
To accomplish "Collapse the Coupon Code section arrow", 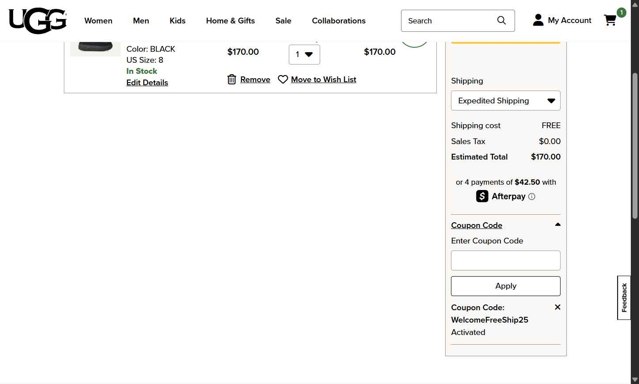I will pyautogui.click(x=557, y=225).
